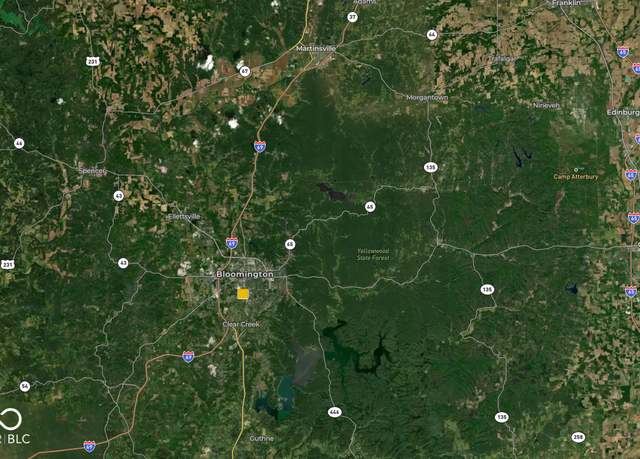640x459 pixels.
Task: Select the Clear Creek label
Action: coord(241,324)
